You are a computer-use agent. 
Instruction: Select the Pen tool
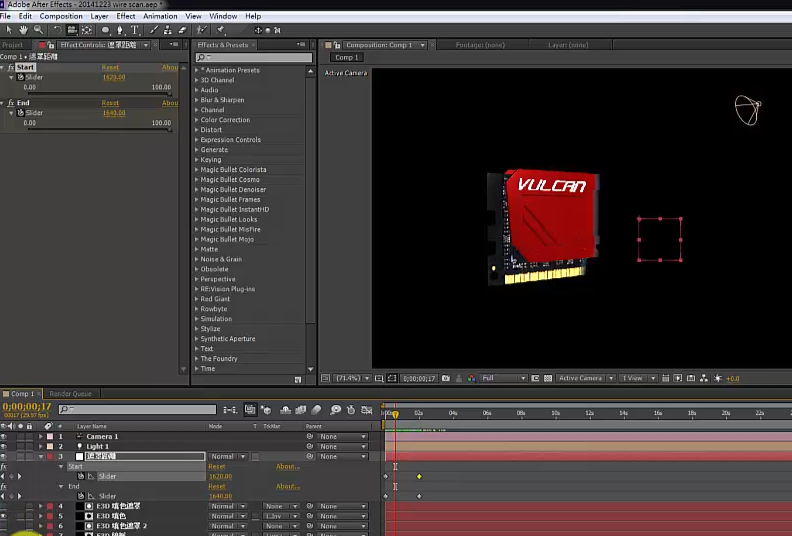tap(120, 30)
